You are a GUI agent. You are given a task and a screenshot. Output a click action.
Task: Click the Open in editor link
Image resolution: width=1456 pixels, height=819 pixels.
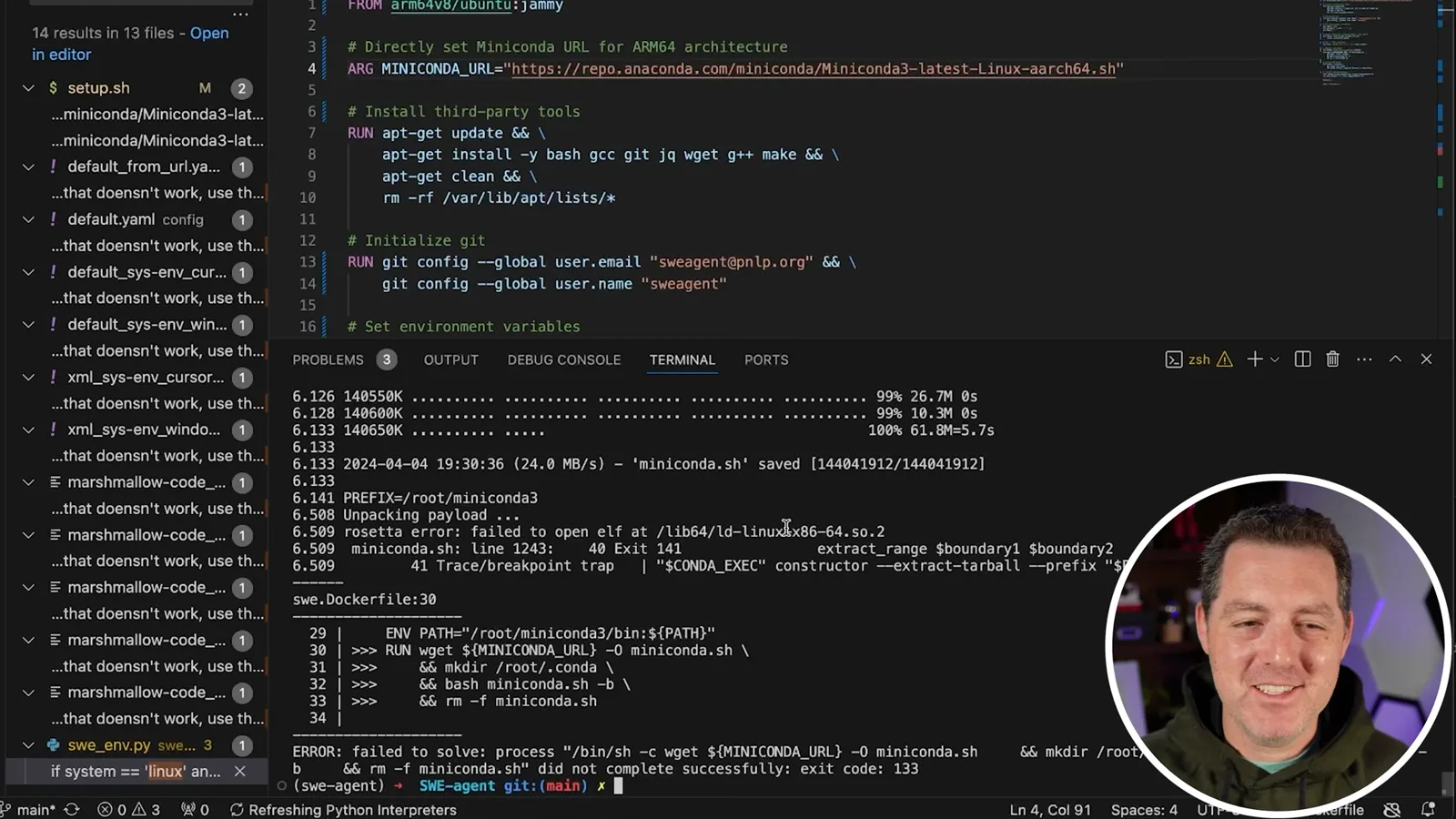pos(130,43)
